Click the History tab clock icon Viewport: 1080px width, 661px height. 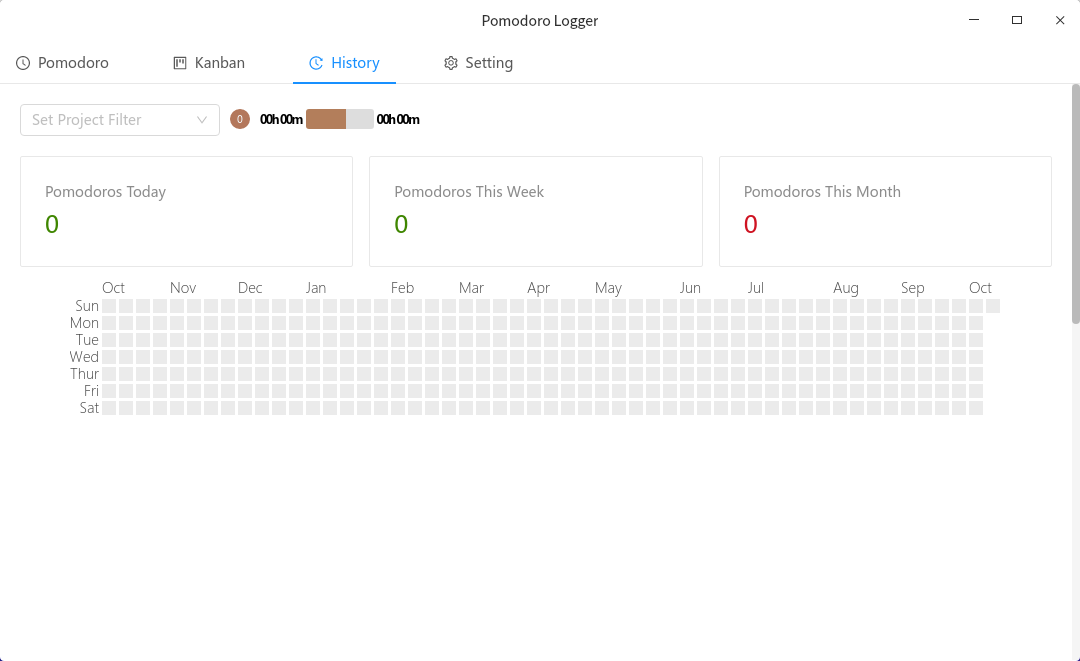click(316, 63)
